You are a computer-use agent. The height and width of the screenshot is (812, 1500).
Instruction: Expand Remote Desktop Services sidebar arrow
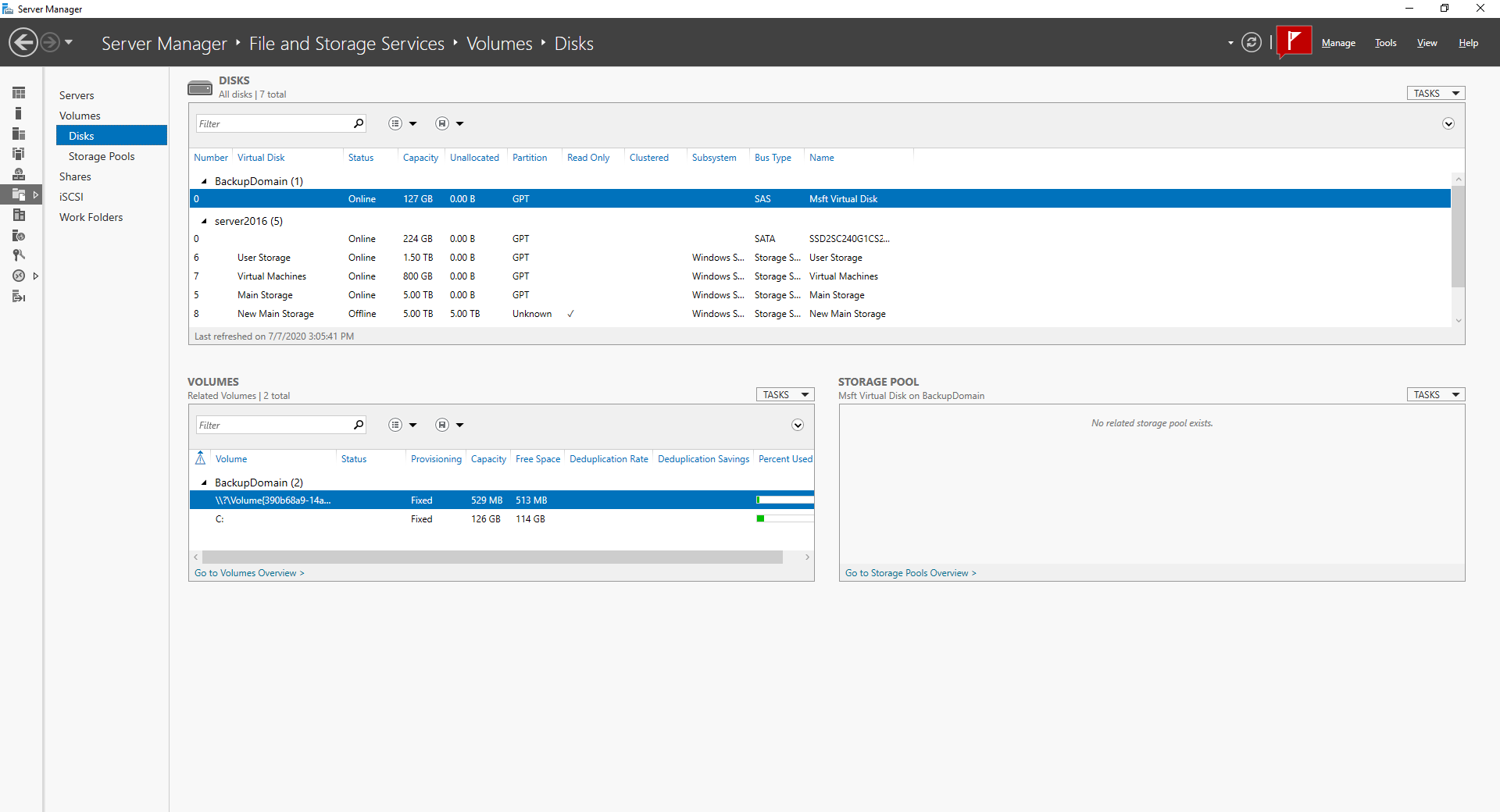click(36, 276)
